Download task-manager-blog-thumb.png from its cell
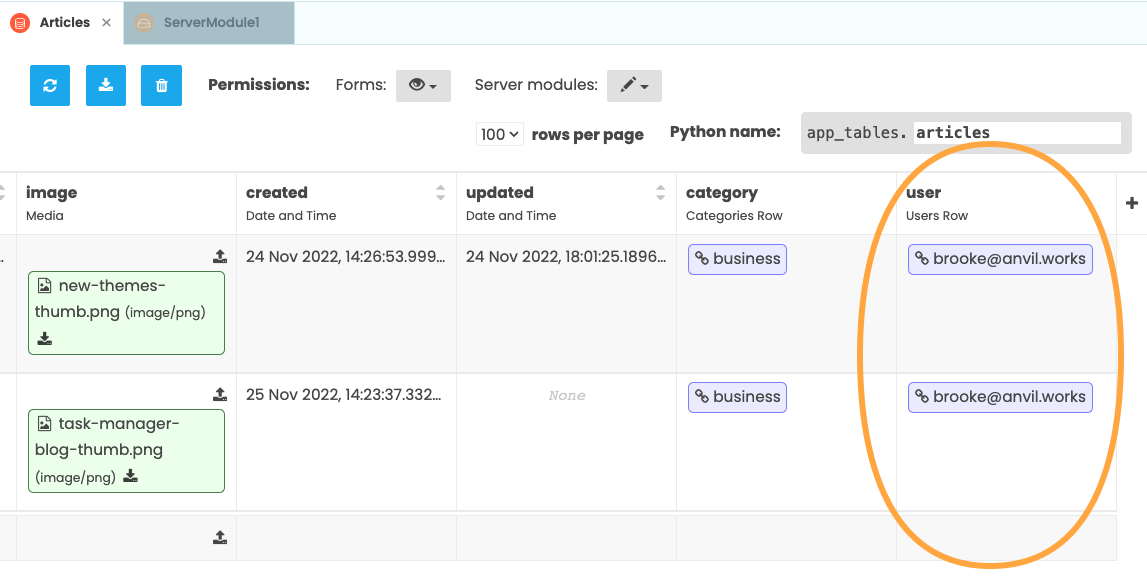The image size is (1147, 585). point(129,477)
